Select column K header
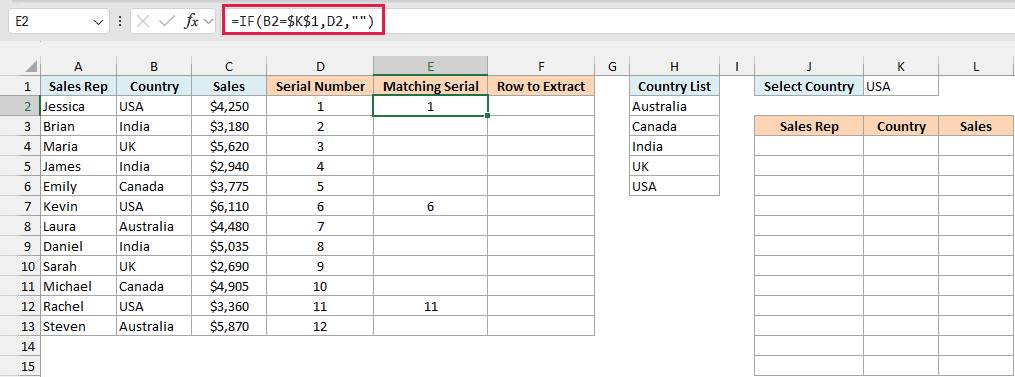Screen dimensions: 1015x377 pyautogui.click(x=901, y=66)
